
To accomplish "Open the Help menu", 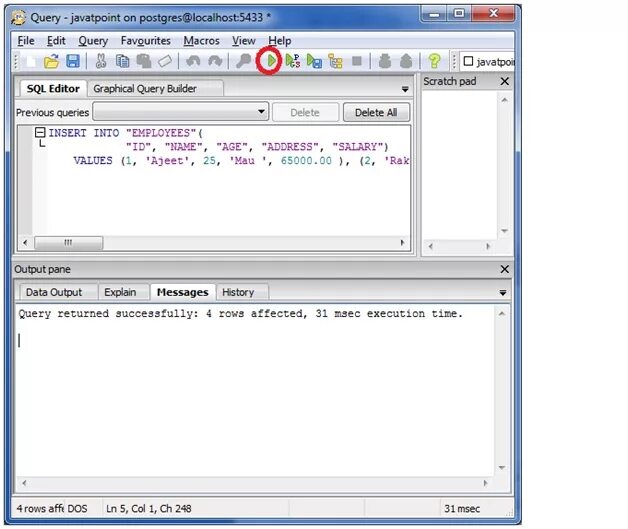I will (x=280, y=41).
